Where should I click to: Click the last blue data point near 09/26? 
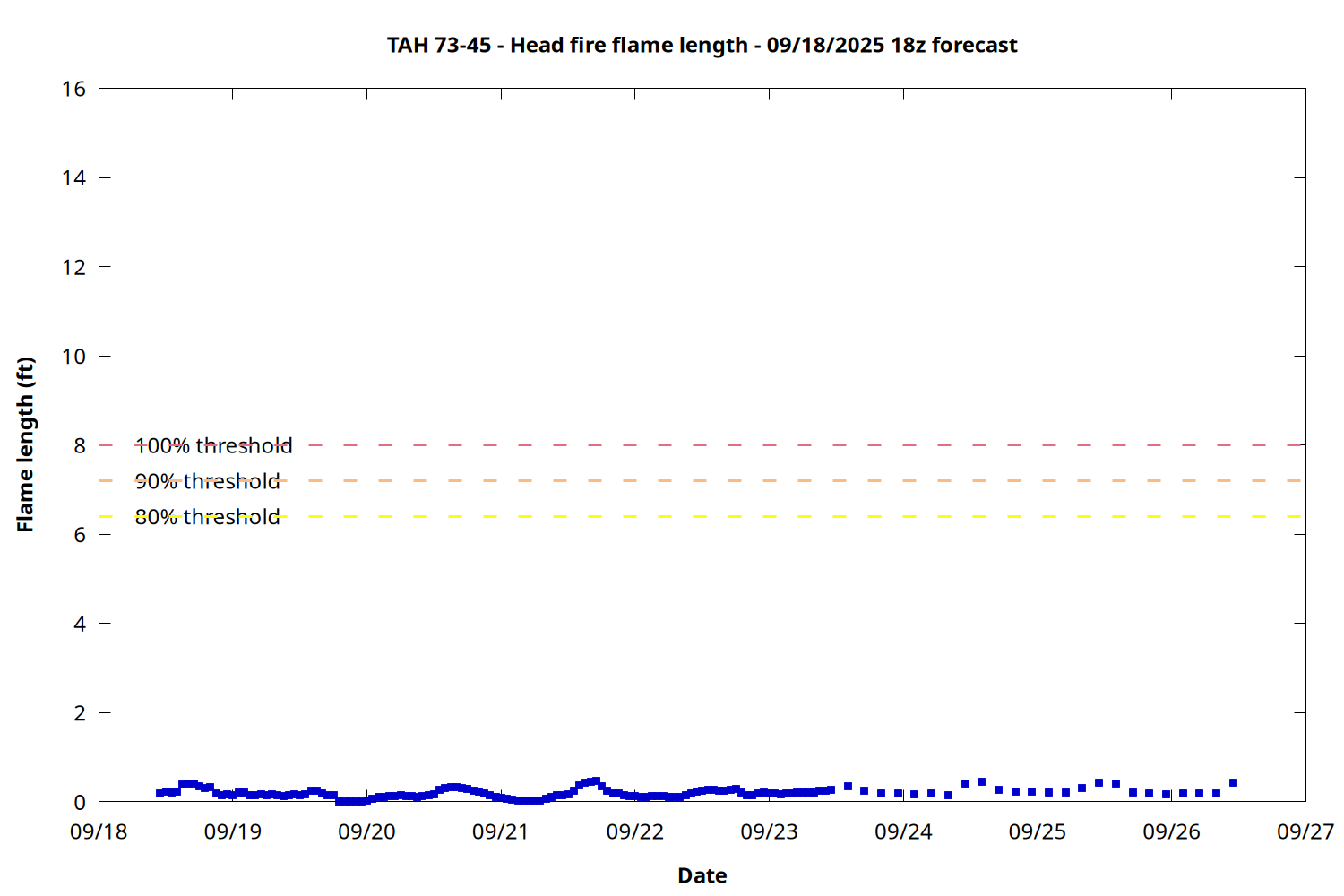pos(1233,783)
